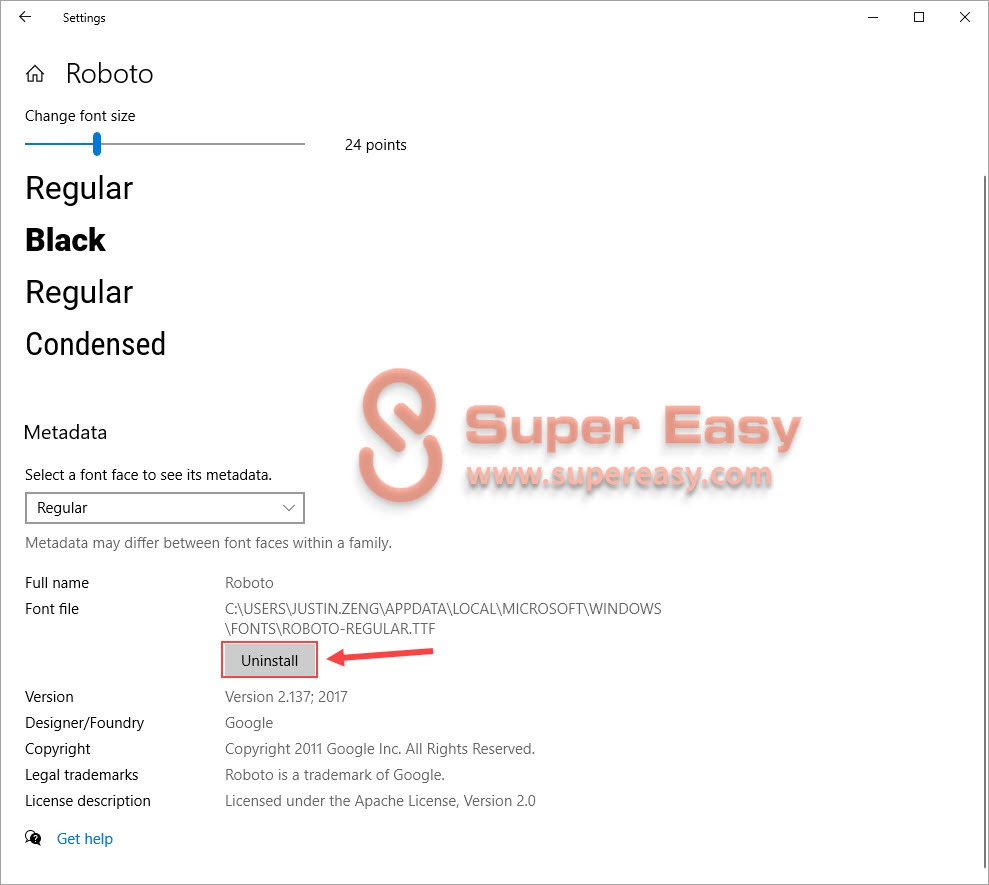The width and height of the screenshot is (989, 885).
Task: Click the 'Roboto is a trademark' text
Action: point(334,775)
